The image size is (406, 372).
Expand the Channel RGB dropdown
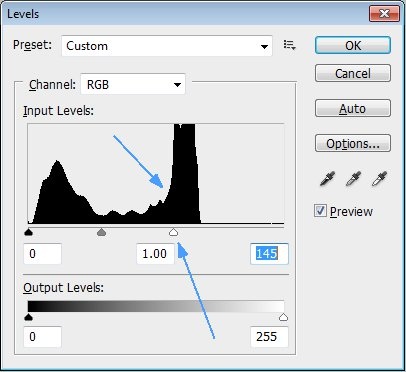[133, 84]
